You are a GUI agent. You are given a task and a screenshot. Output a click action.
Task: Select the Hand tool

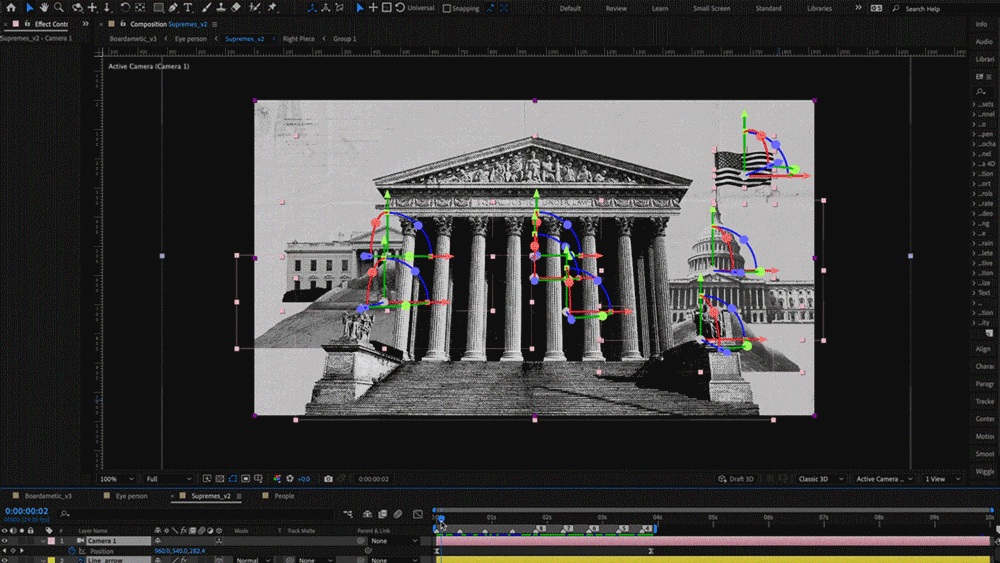(x=44, y=8)
